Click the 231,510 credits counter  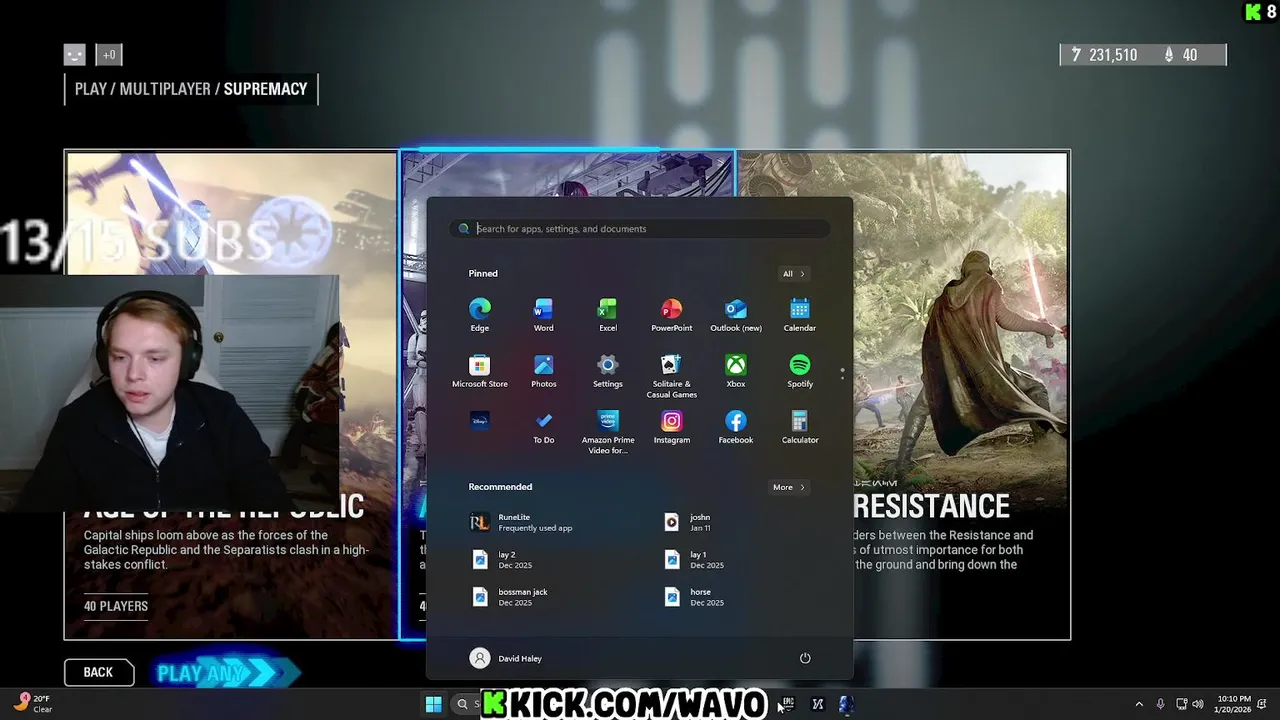[1104, 55]
